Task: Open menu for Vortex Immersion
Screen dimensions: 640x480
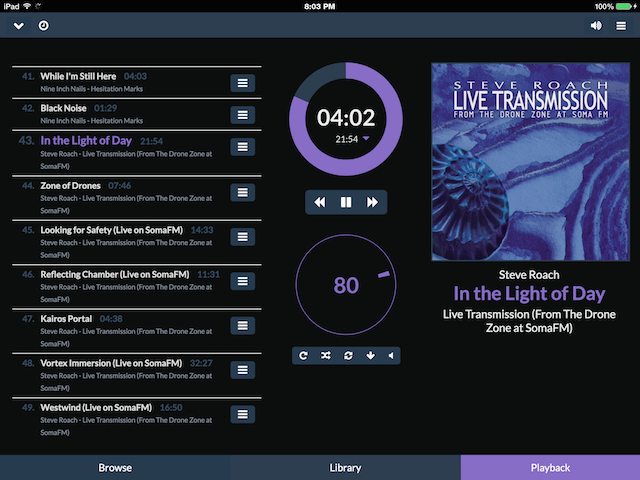Action: click(x=242, y=370)
